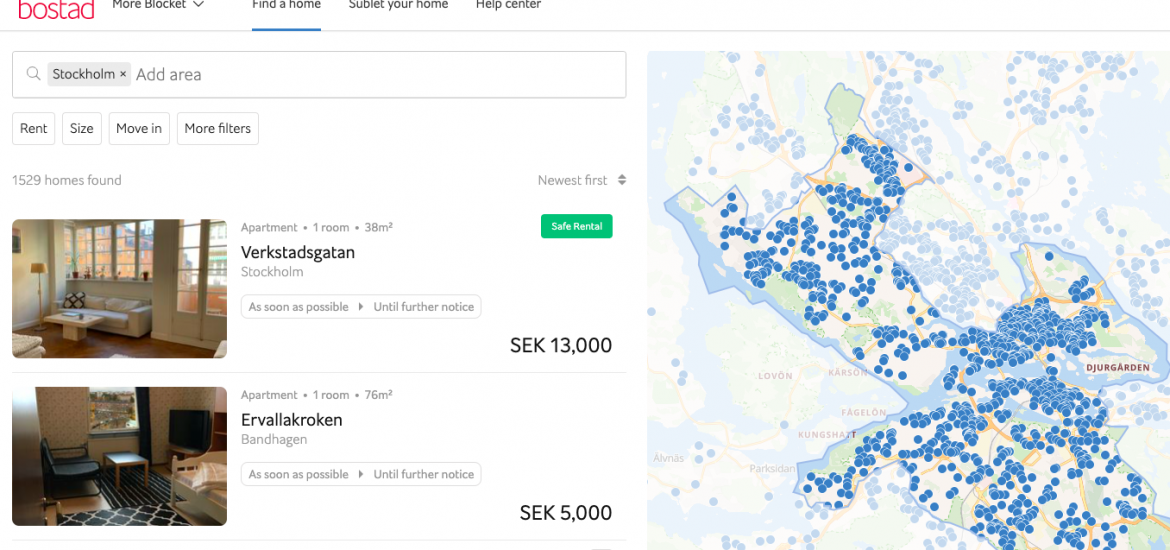Image resolution: width=1170 pixels, height=550 pixels.
Task: Open the Rent filter dropdown
Action: coord(34,128)
